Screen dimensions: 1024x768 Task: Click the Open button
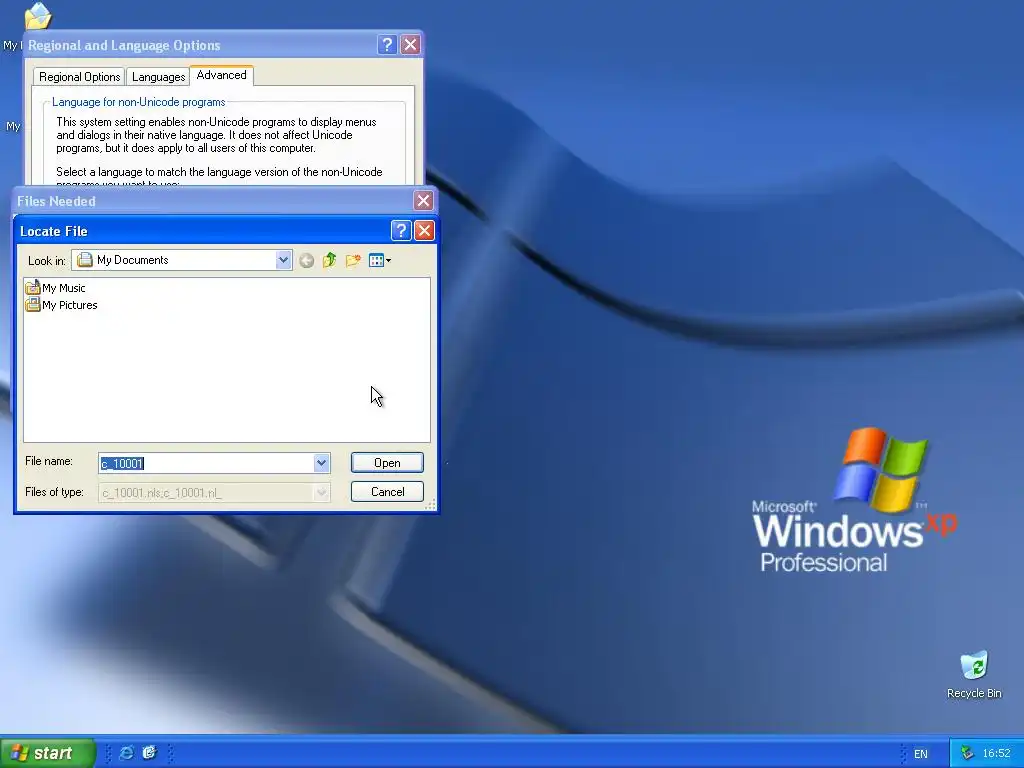[387, 463]
